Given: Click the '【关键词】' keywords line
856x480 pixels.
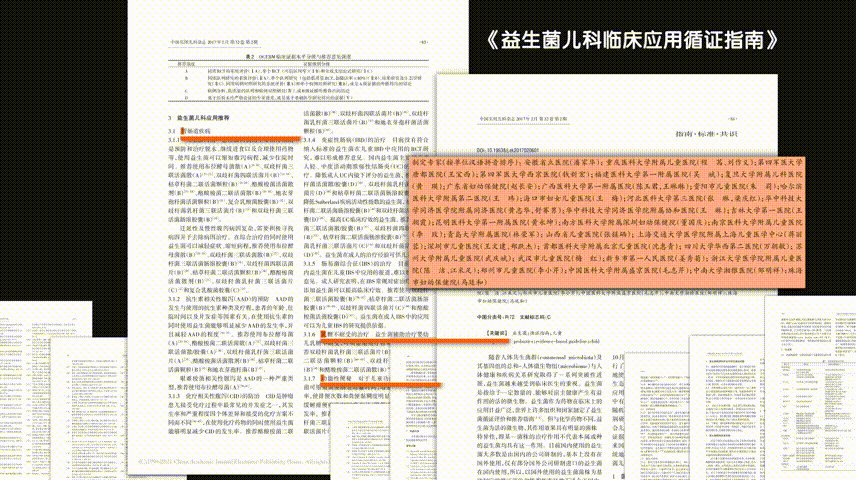Looking at the screenshot, I should 523,333.
